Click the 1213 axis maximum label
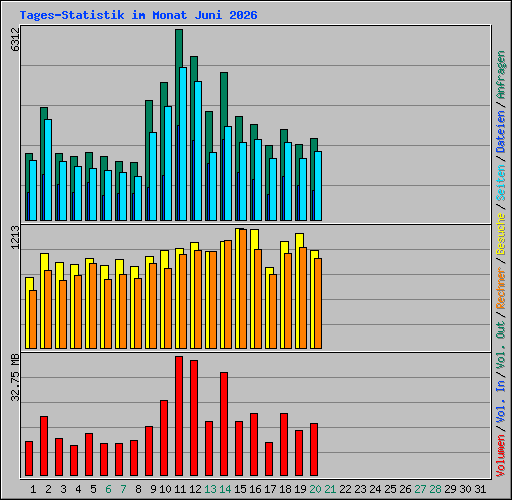 point(15,237)
